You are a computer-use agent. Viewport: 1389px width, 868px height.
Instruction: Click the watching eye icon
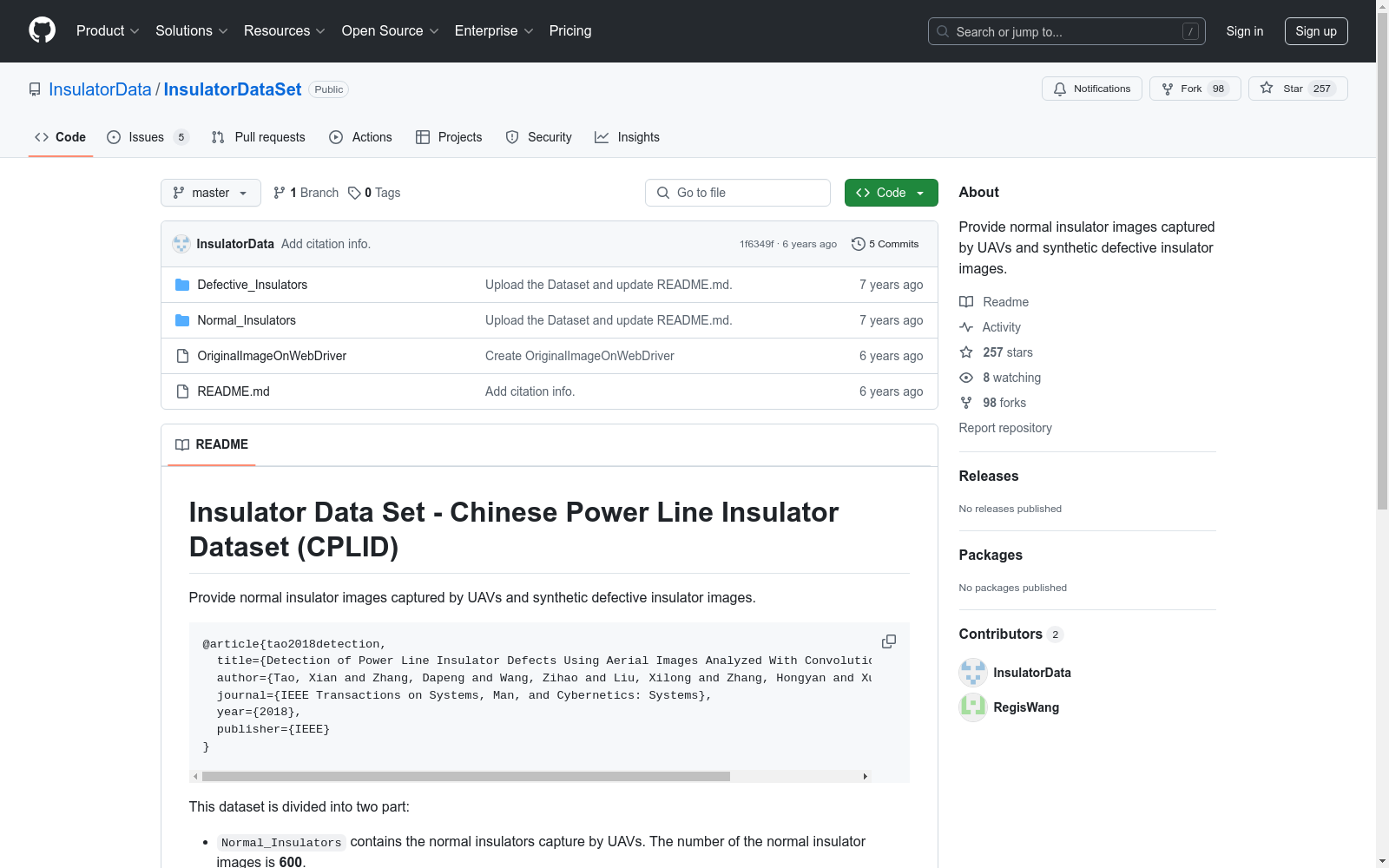coord(965,378)
